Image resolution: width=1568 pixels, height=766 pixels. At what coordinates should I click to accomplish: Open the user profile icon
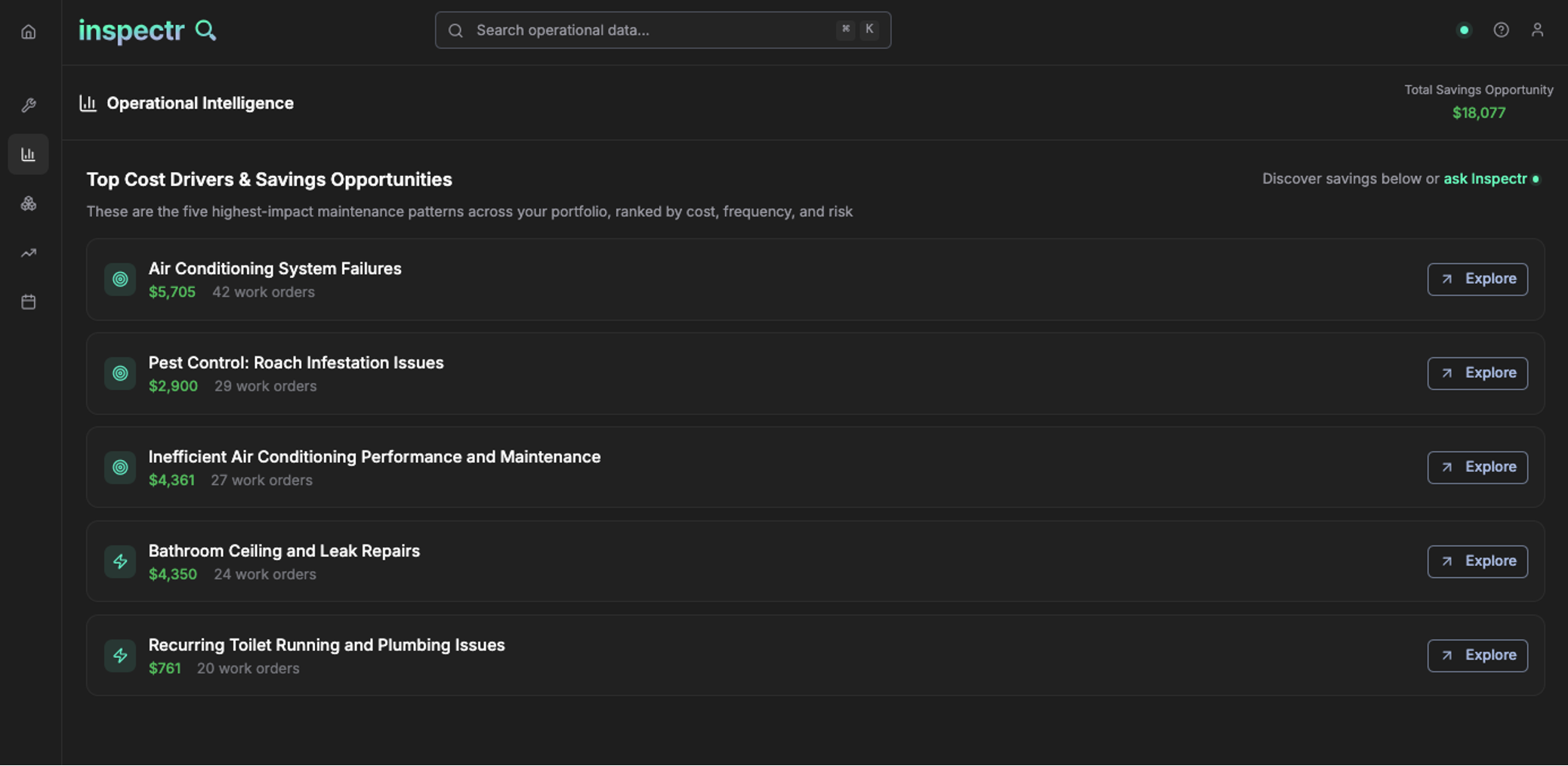(x=1537, y=30)
